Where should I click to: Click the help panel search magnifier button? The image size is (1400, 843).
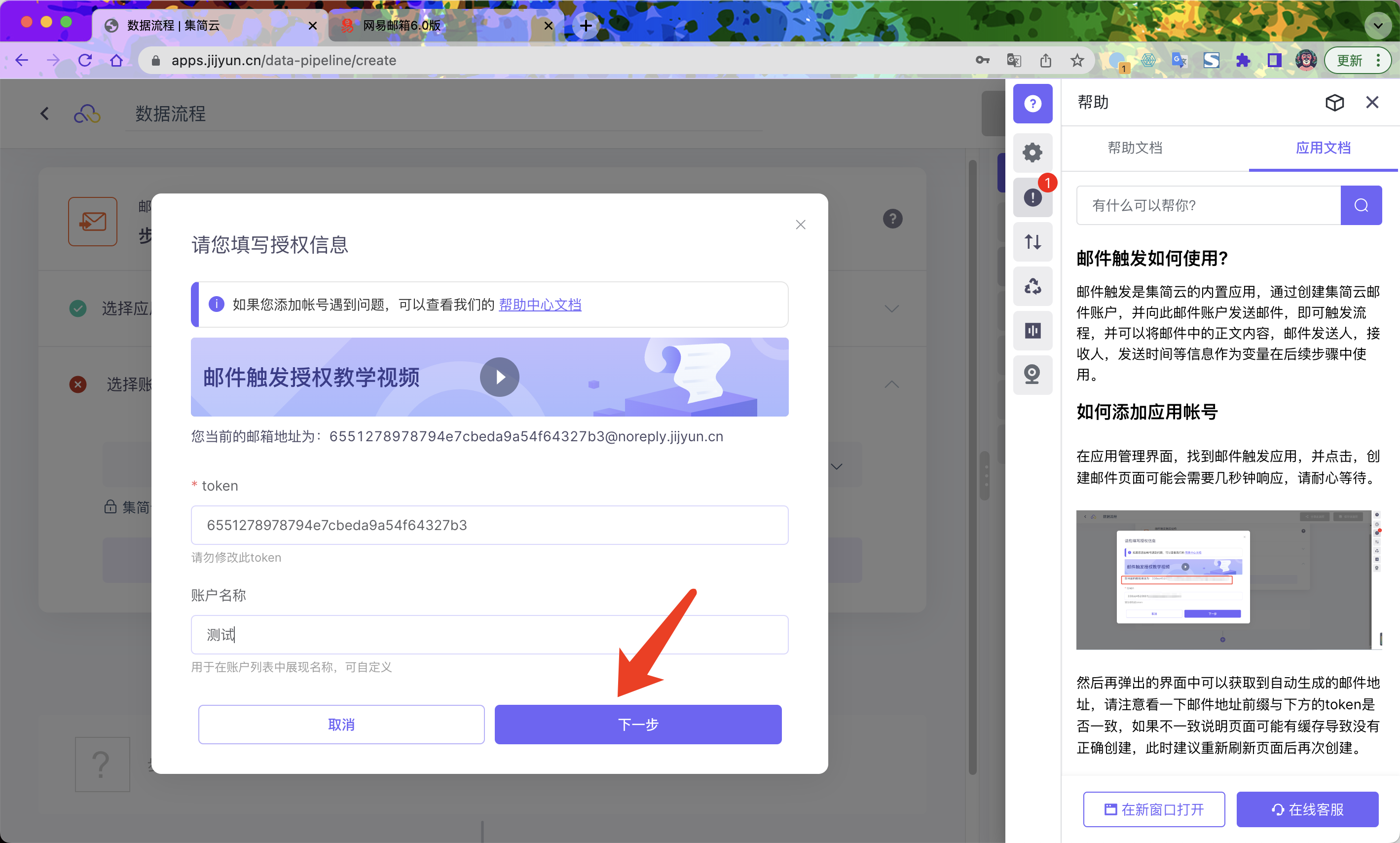click(1361, 205)
